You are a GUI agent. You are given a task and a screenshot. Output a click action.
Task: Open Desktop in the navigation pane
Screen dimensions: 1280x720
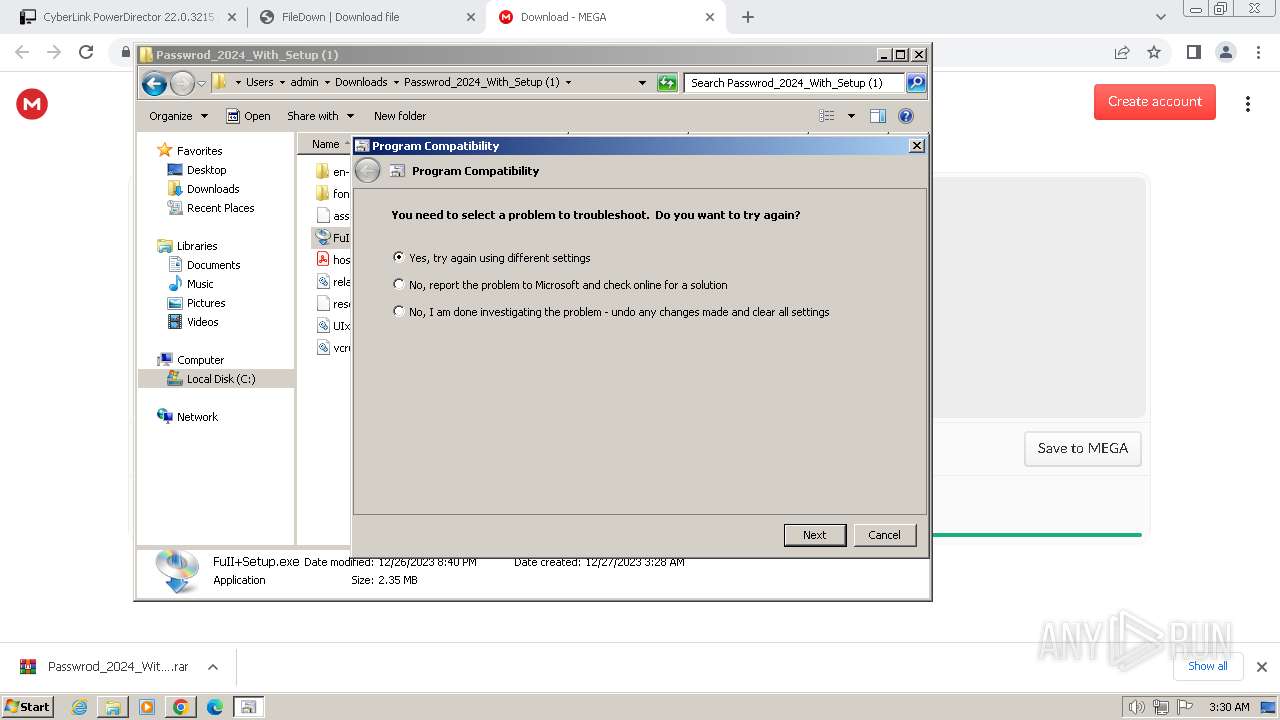pyautogui.click(x=206, y=170)
